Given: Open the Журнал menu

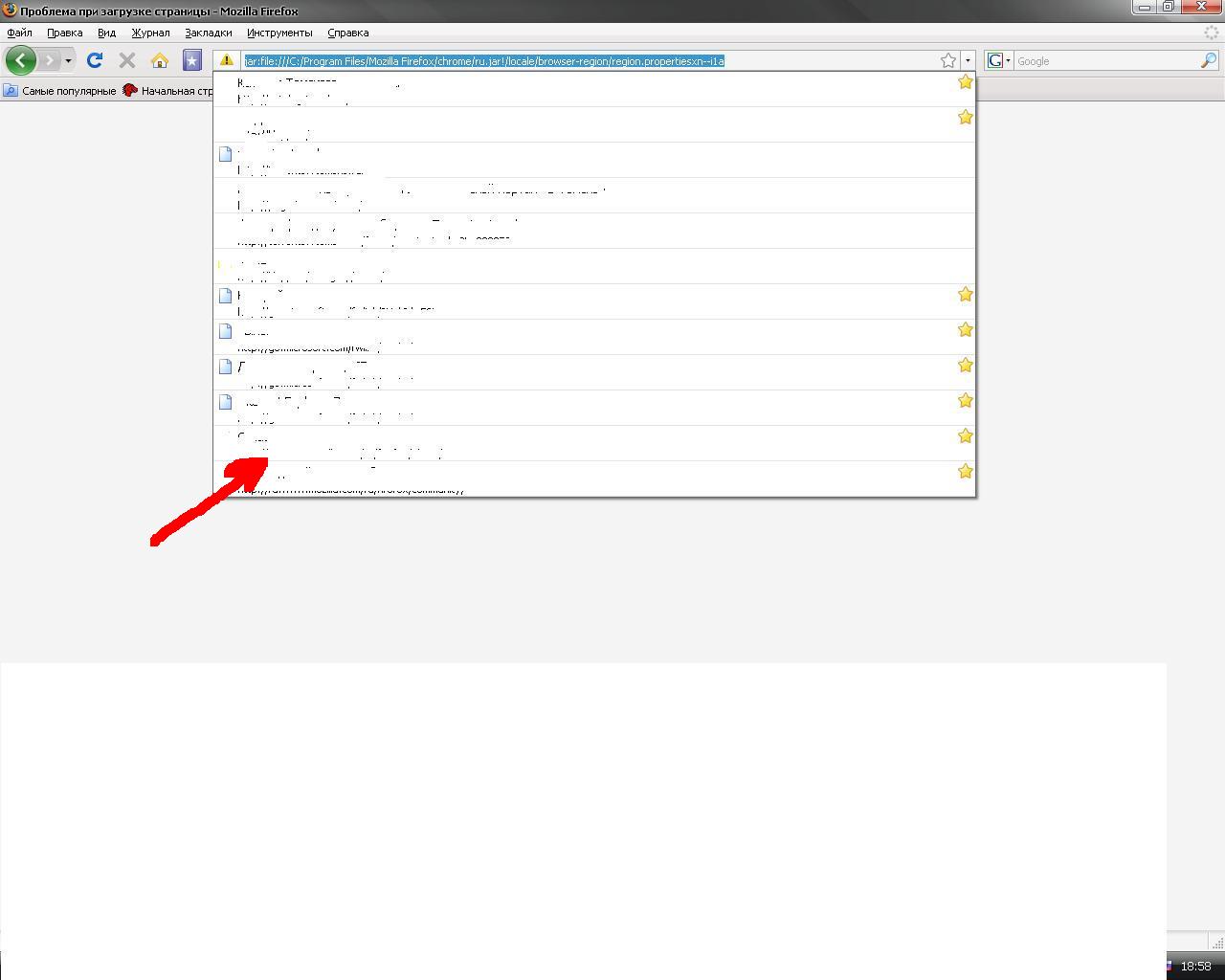Looking at the screenshot, I should pyautogui.click(x=150, y=33).
